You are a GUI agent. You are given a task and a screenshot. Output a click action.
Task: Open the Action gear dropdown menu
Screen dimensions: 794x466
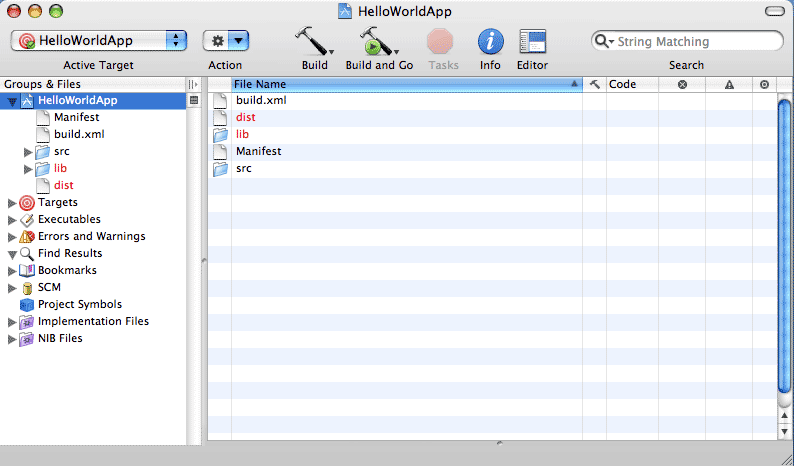(226, 41)
